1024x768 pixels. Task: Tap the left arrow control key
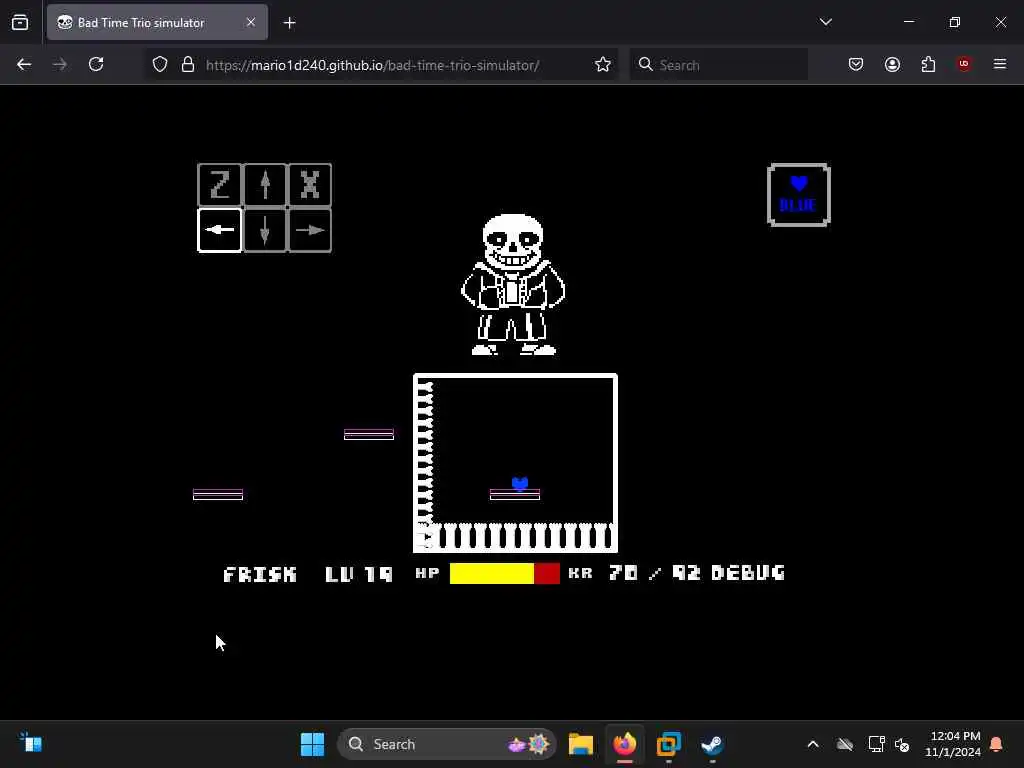pos(219,230)
